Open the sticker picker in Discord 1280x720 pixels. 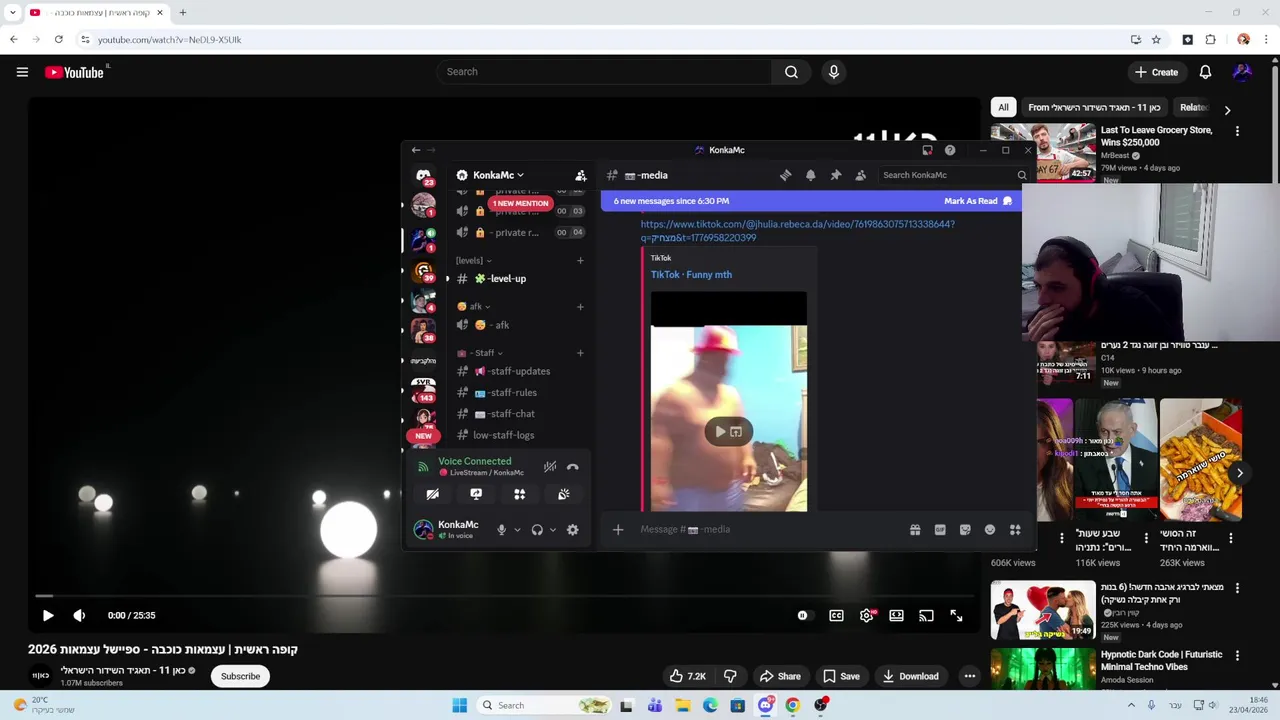(x=965, y=530)
